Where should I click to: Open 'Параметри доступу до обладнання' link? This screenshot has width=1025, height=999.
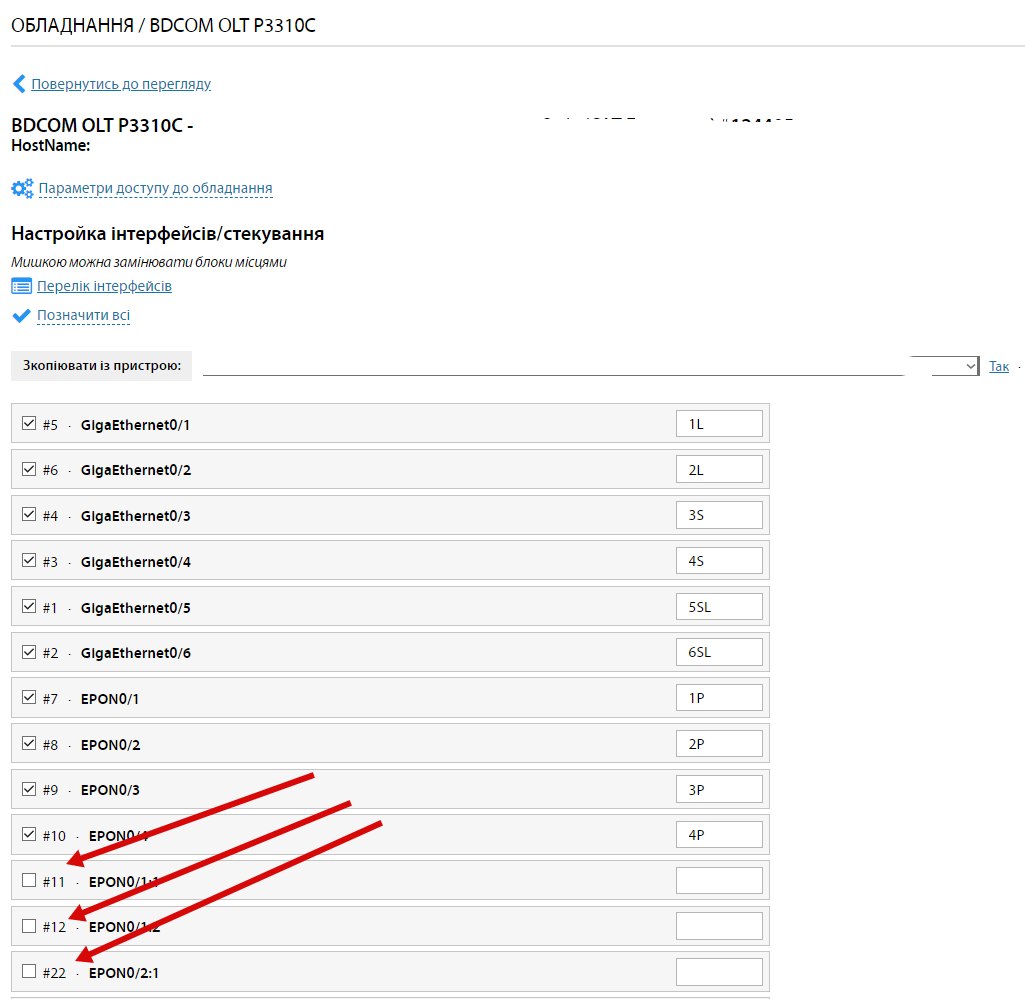(156, 188)
